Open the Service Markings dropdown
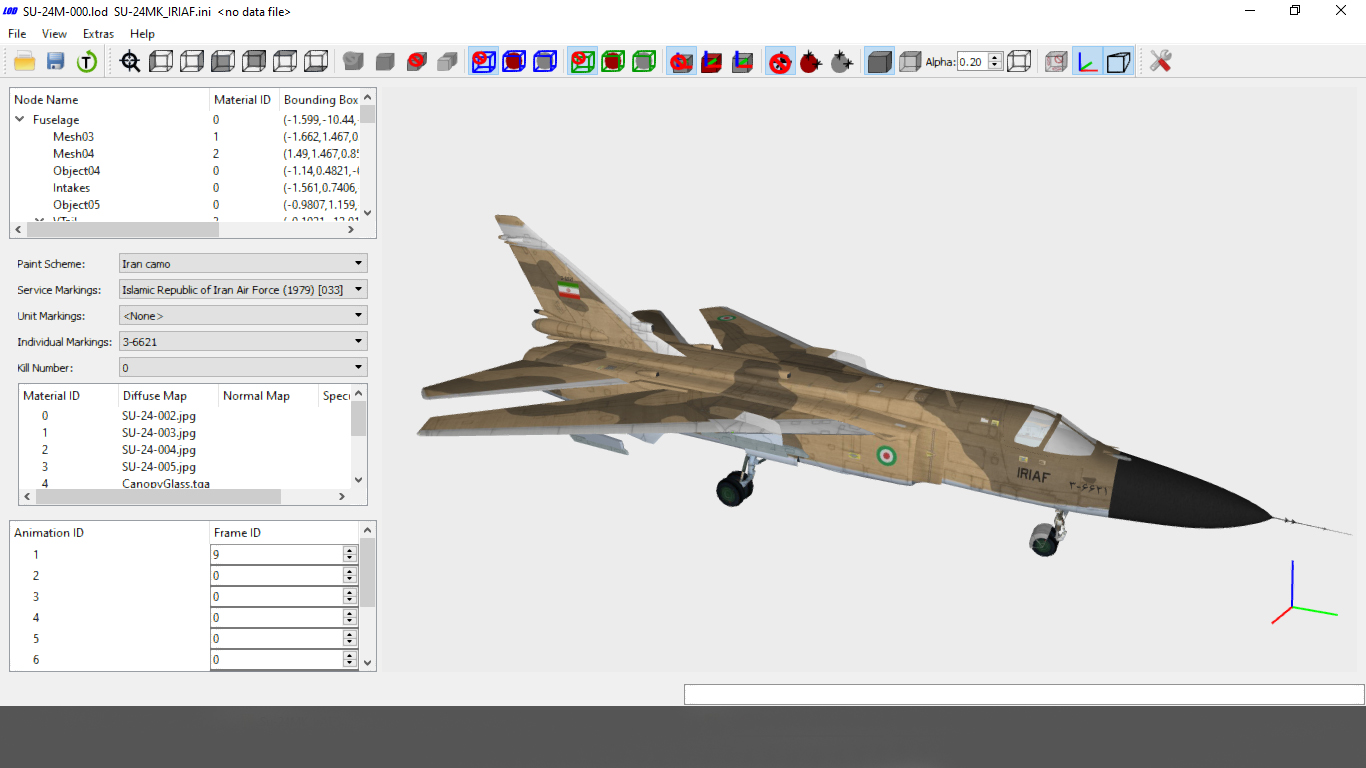The image size is (1366, 768). (243, 290)
